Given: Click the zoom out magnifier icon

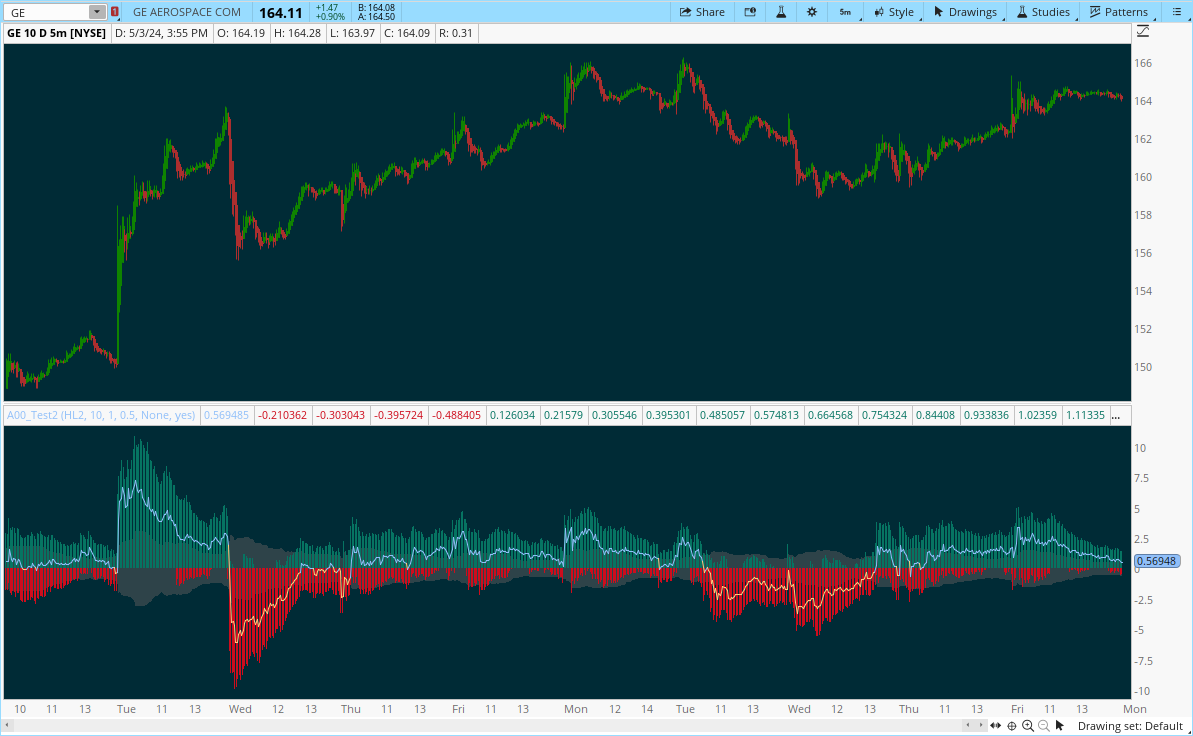Looking at the screenshot, I should [1044, 726].
